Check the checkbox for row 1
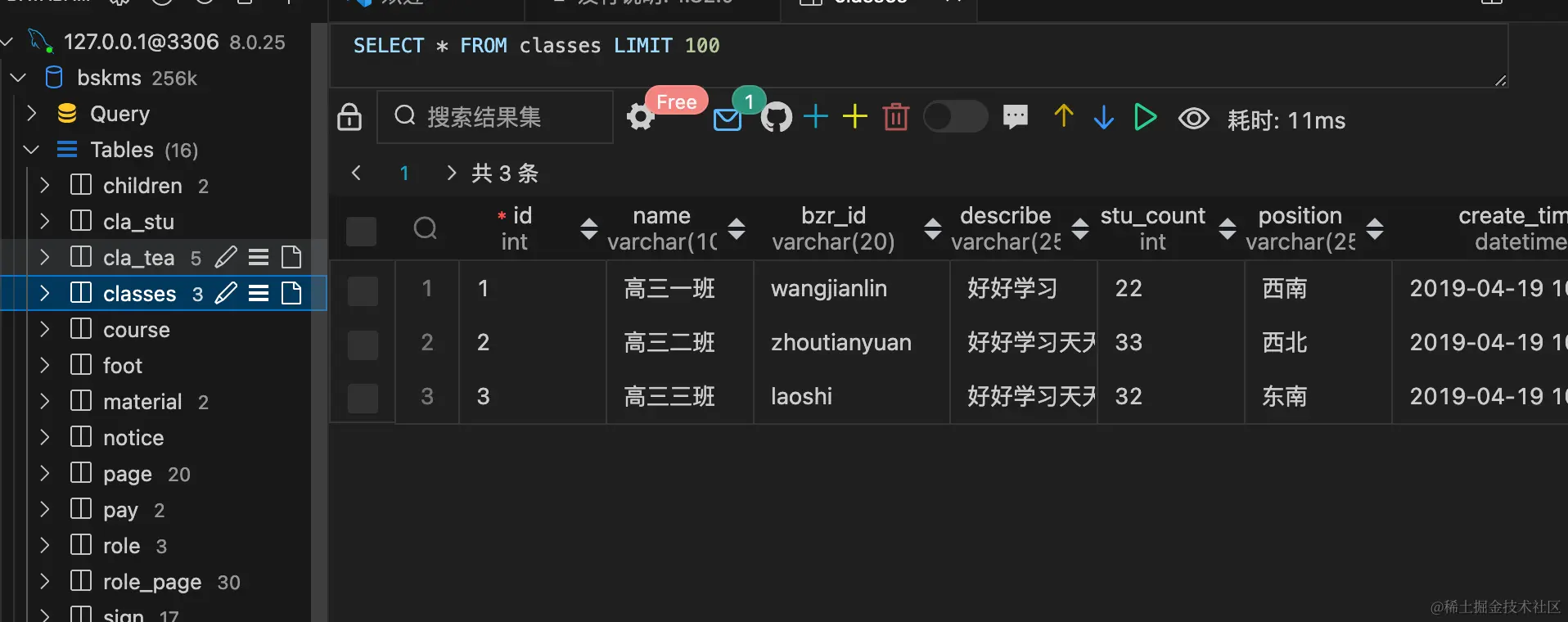The height and width of the screenshot is (622, 1568). (x=363, y=290)
